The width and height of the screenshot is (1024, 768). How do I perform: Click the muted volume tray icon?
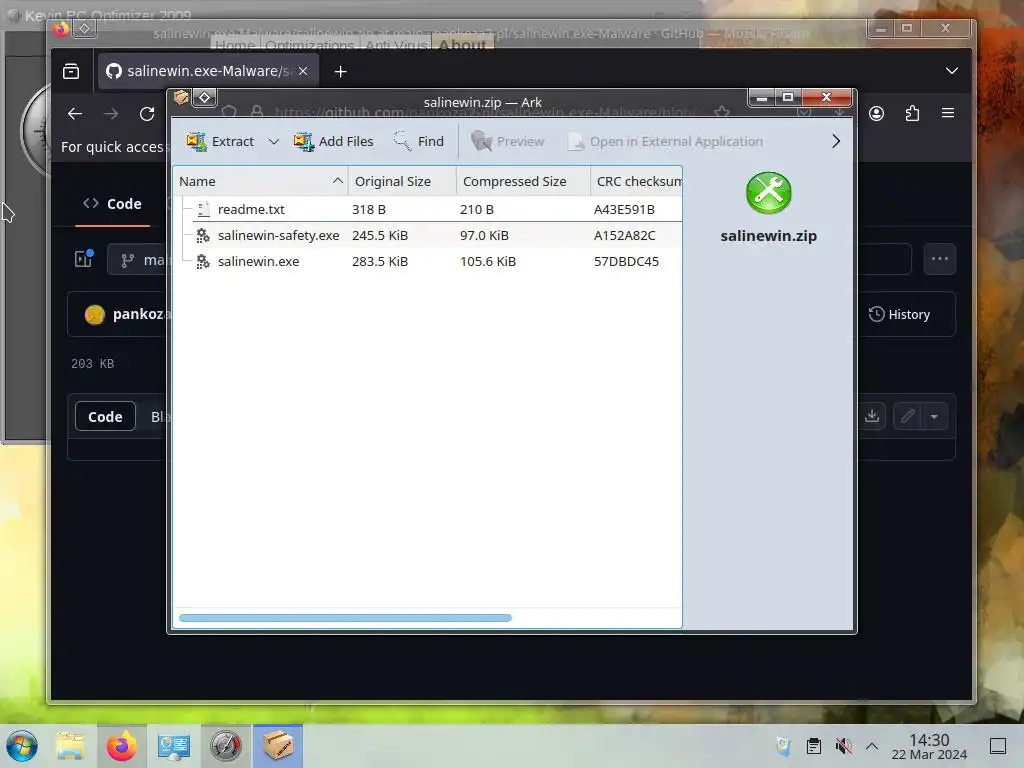coord(844,746)
